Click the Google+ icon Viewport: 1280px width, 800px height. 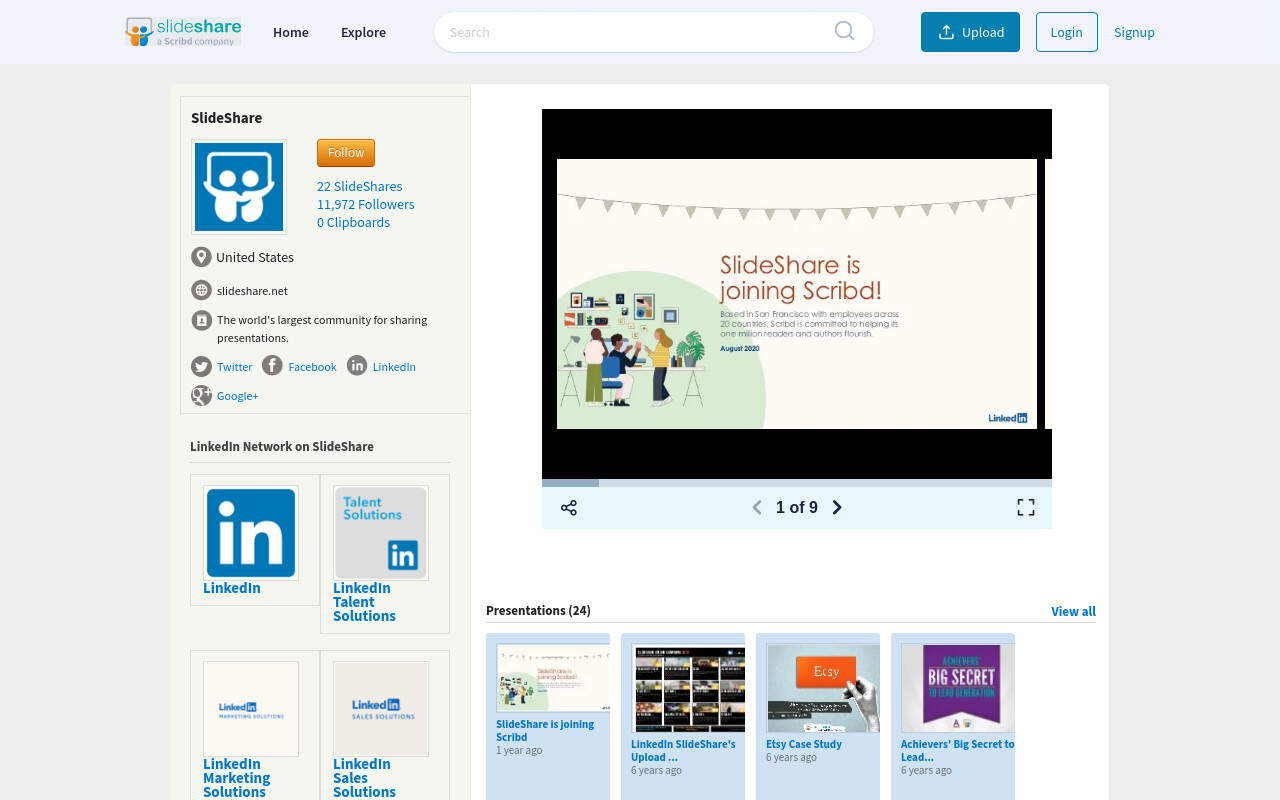point(201,395)
